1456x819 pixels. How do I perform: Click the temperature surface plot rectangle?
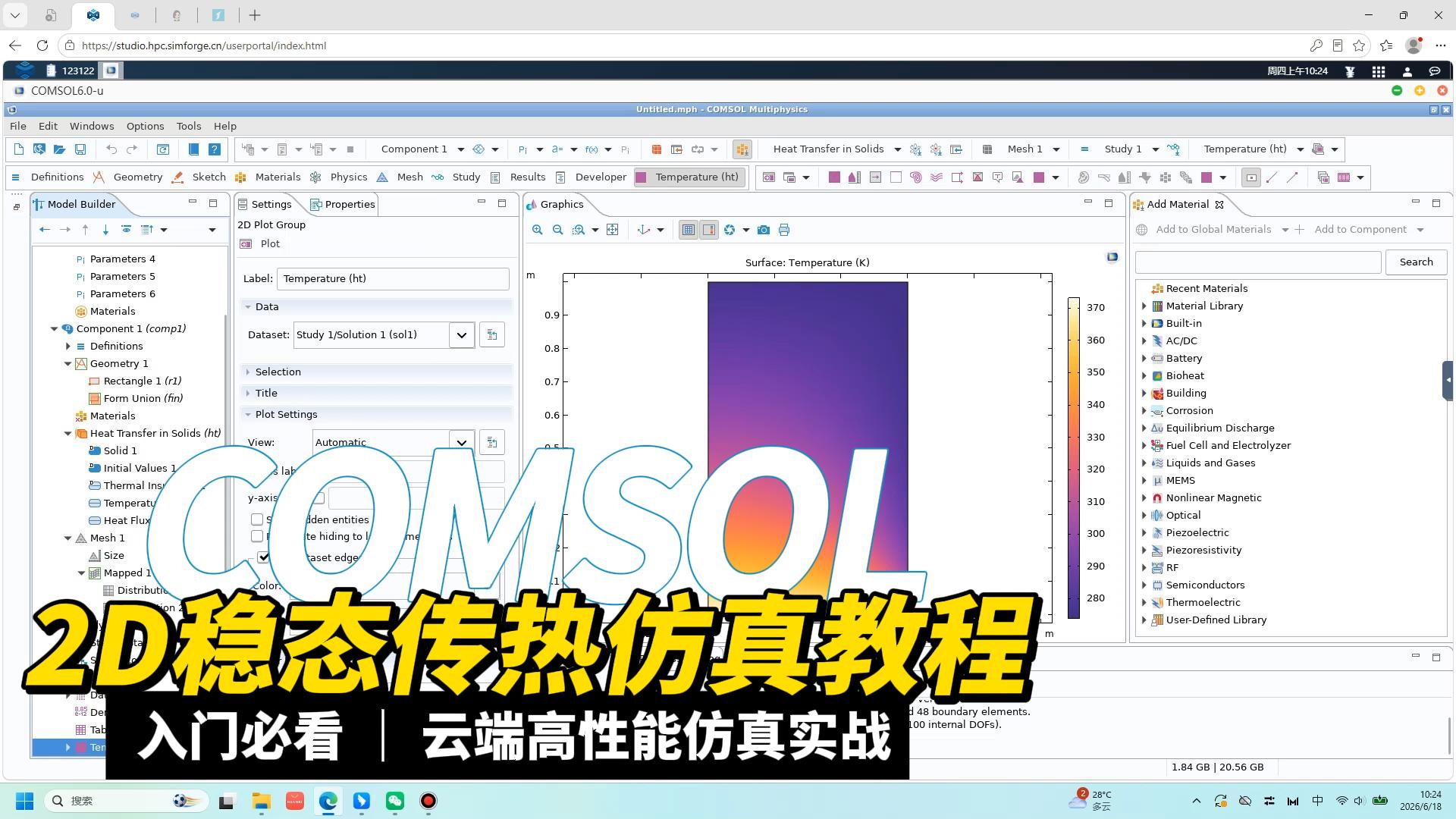tap(808, 450)
